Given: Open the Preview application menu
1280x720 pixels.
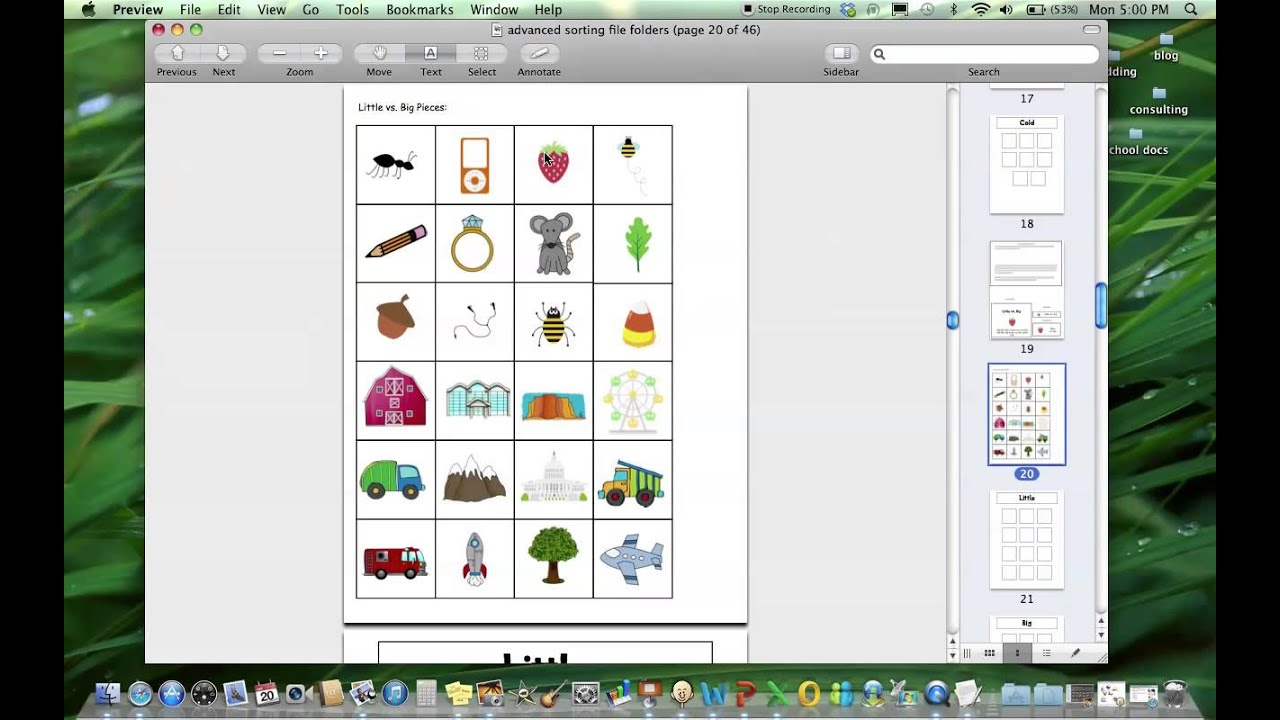Looking at the screenshot, I should (x=138, y=10).
